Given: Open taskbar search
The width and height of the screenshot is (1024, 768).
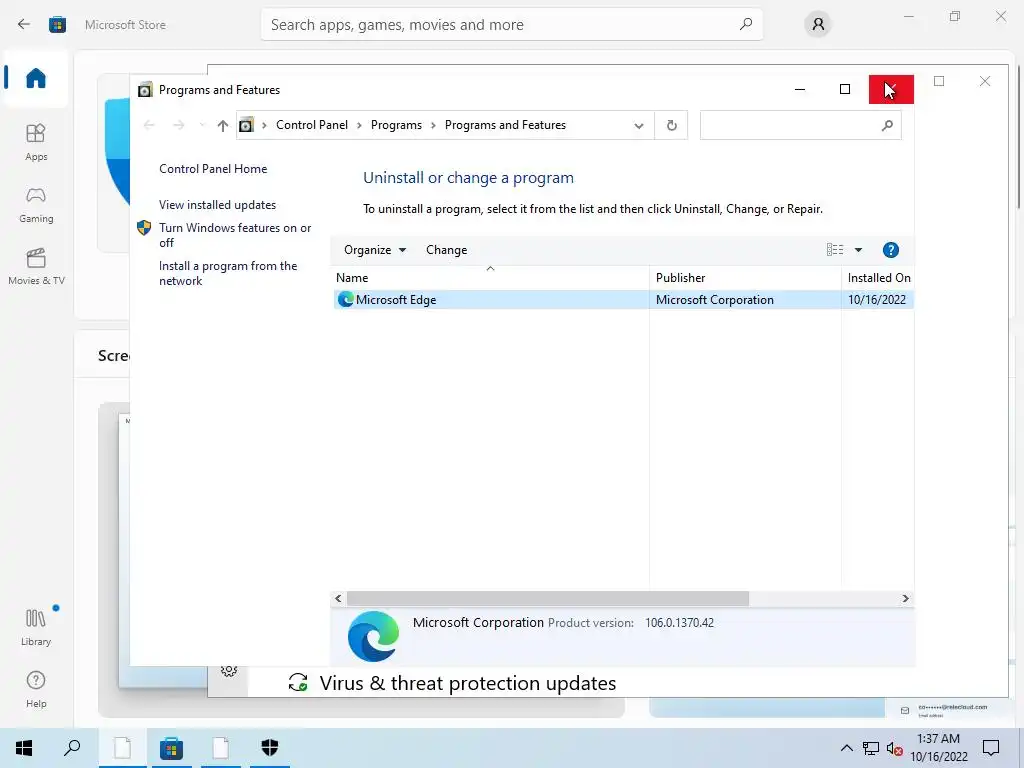Looking at the screenshot, I should 72,748.
